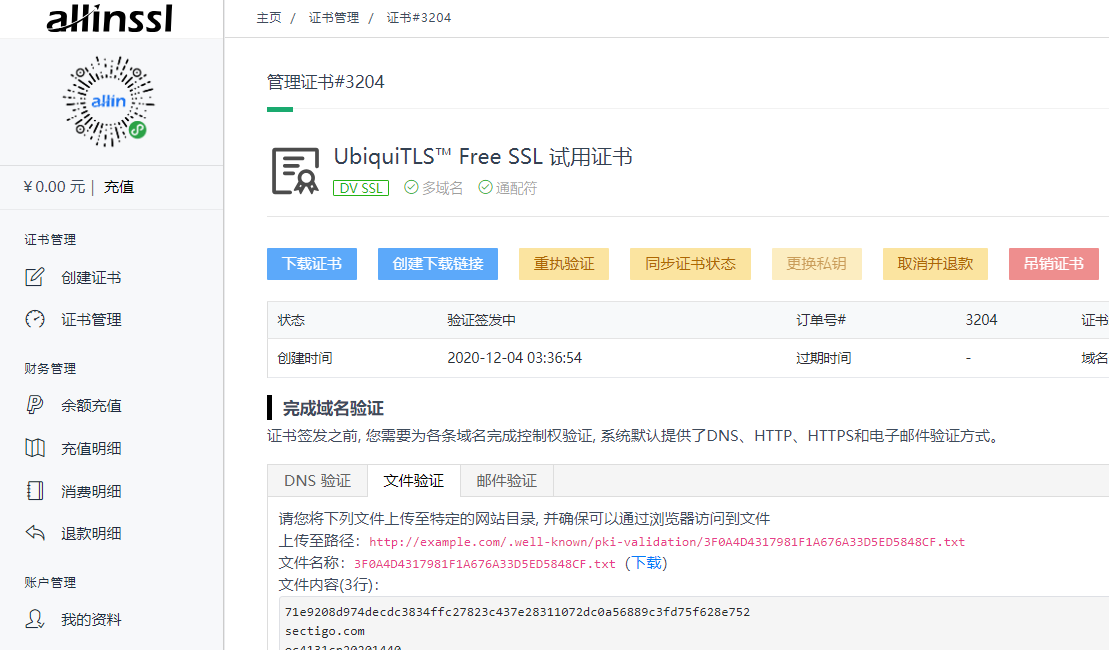Click the 多域名 checkmark icon
The height and width of the screenshot is (650, 1109).
pyautogui.click(x=411, y=187)
